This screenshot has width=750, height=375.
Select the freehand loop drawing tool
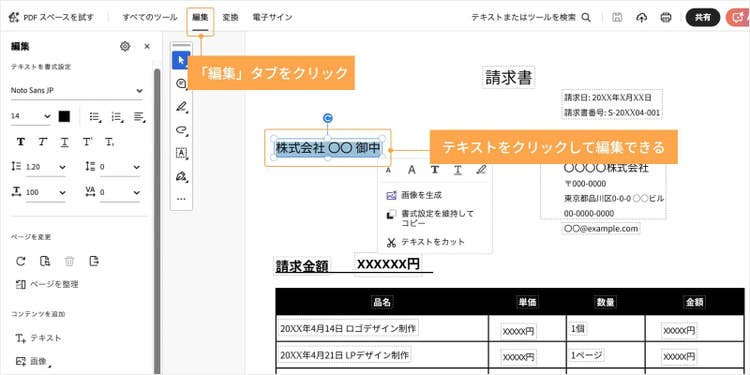pos(181,130)
